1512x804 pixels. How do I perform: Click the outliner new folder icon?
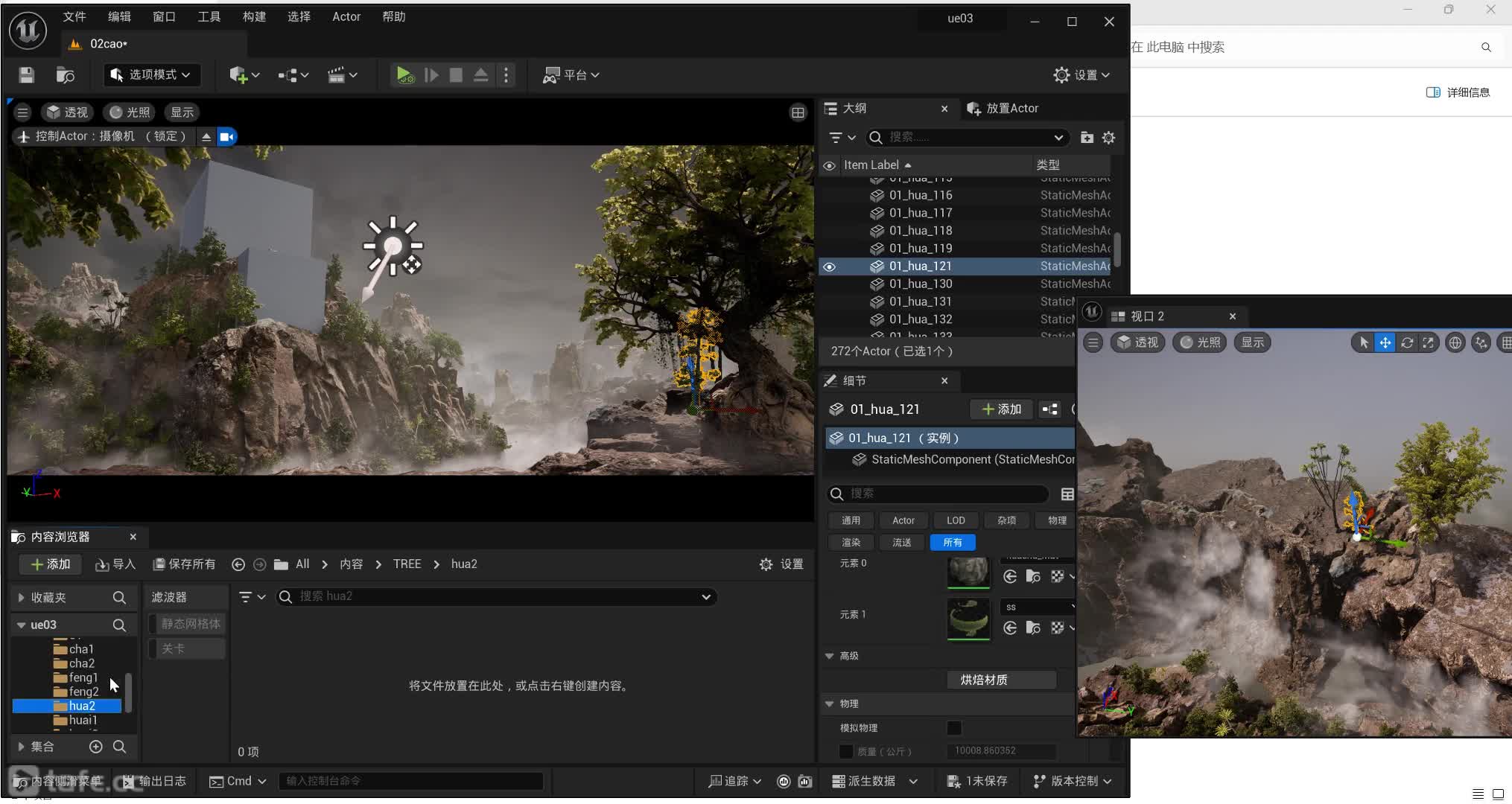click(1087, 138)
